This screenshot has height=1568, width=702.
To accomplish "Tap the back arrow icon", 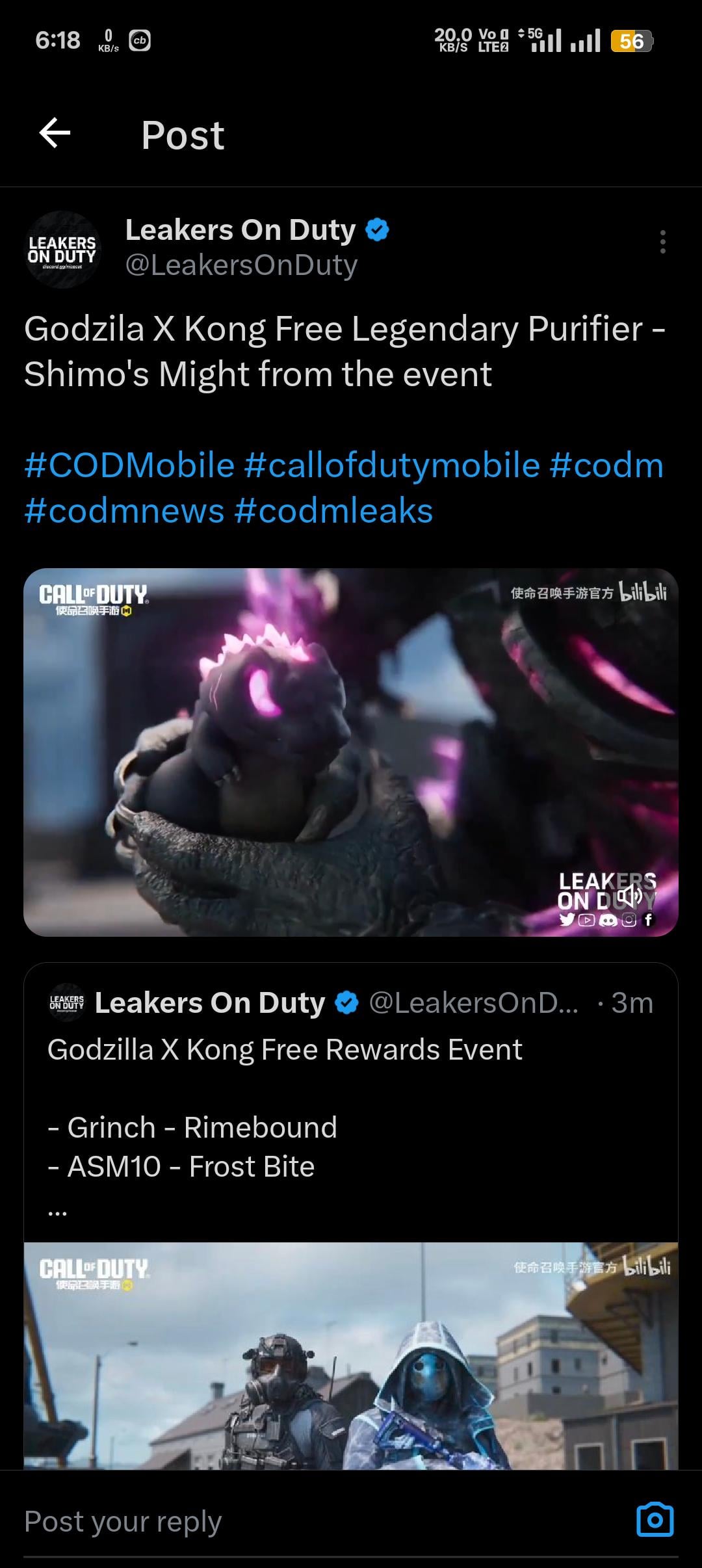I will [x=55, y=134].
